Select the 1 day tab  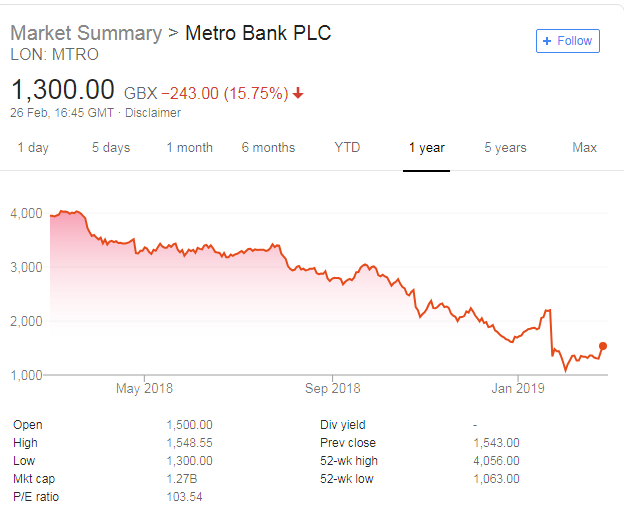click(x=33, y=148)
